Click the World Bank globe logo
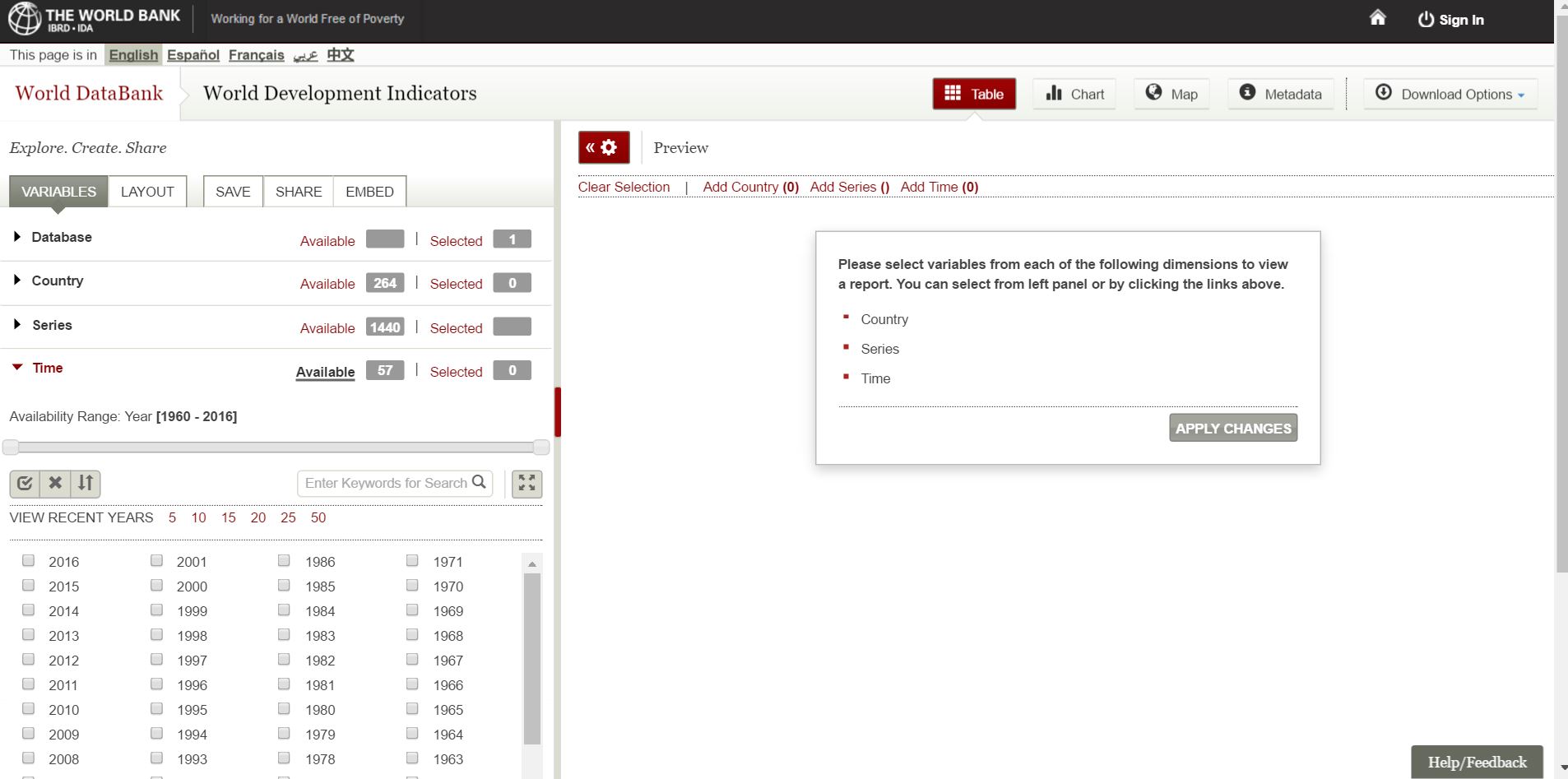Viewport: 1568px width, 779px height. (24, 19)
